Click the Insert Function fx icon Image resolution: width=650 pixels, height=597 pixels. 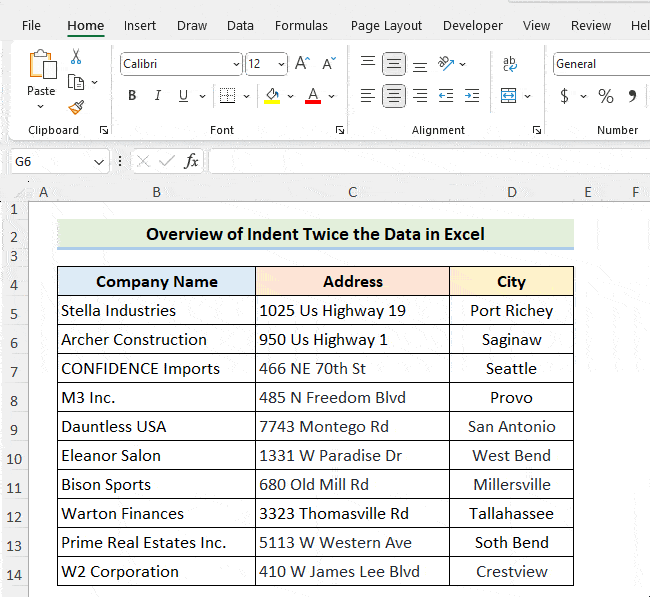pyautogui.click(x=191, y=161)
